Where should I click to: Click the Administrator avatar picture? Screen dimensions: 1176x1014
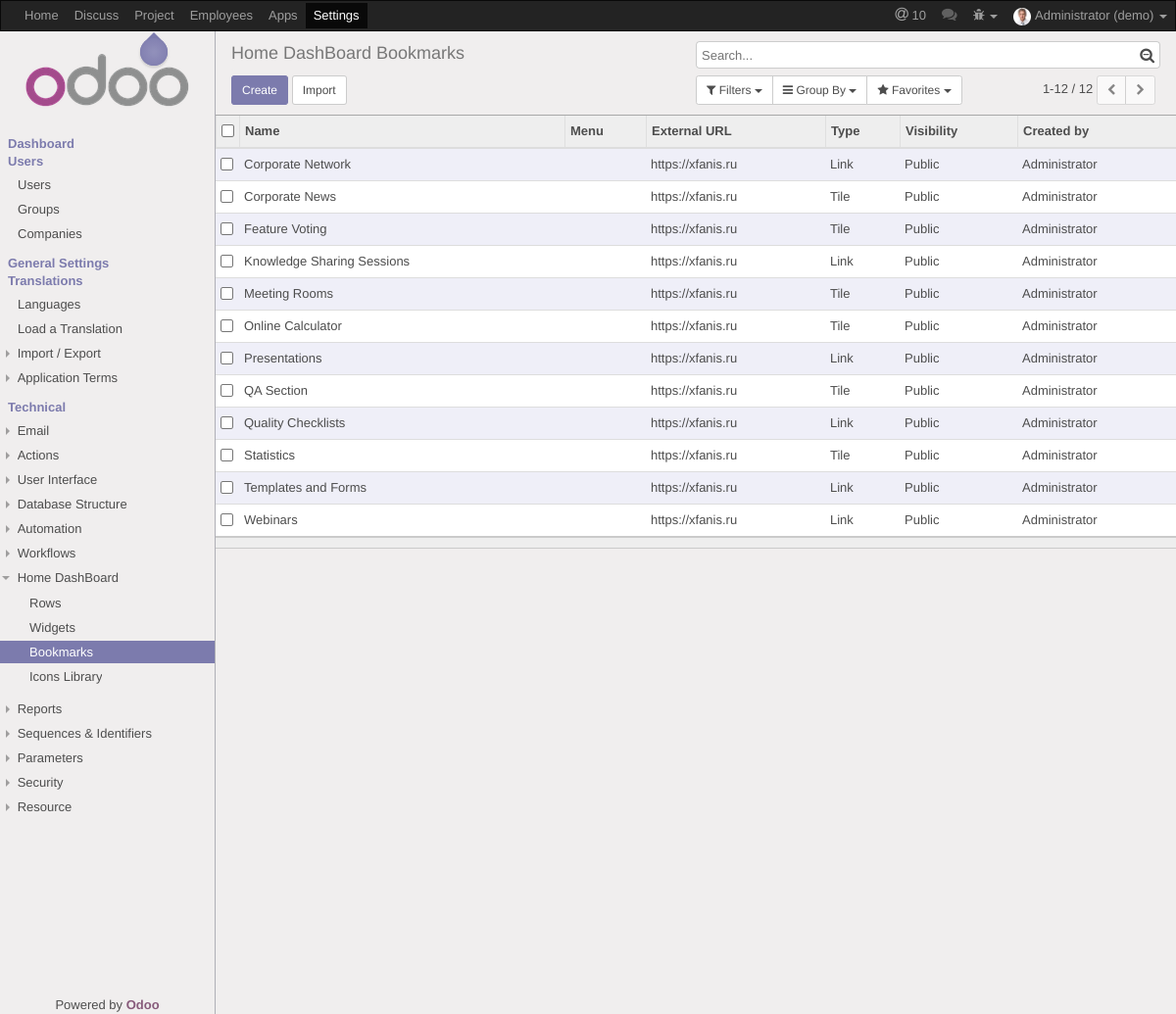(1022, 16)
